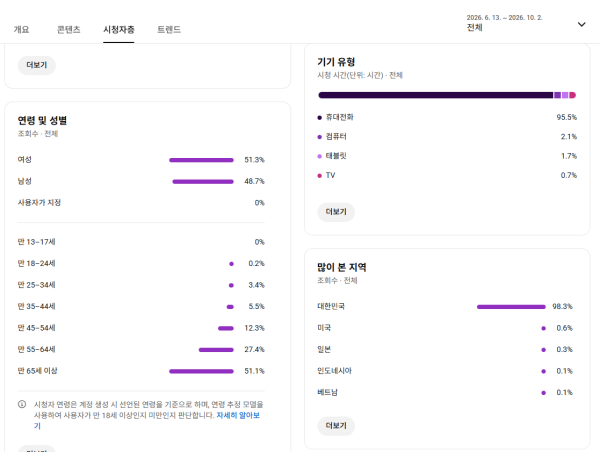This screenshot has height=452, width=600.
Task: Click the 휴대전화 dark legend dot
Action: (x=320, y=117)
